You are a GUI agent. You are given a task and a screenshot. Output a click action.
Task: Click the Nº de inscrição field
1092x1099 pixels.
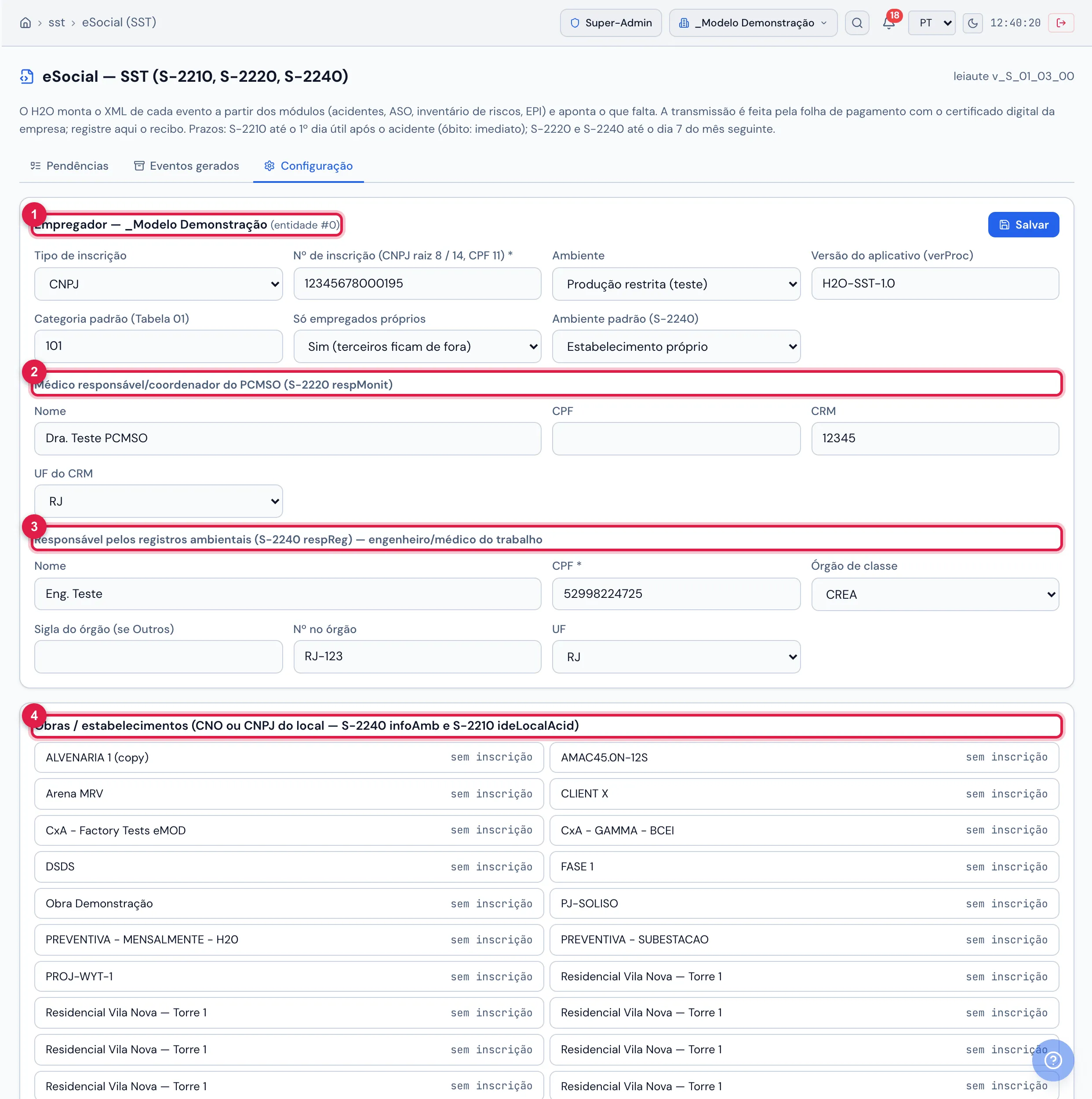point(418,283)
